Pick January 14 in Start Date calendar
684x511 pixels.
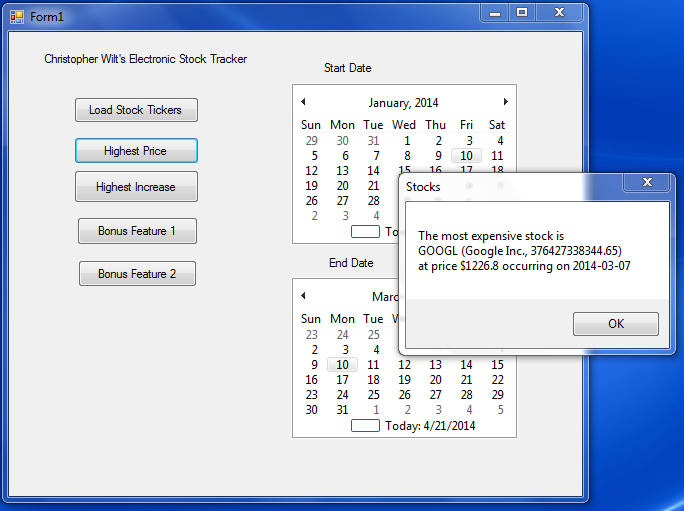(373, 171)
